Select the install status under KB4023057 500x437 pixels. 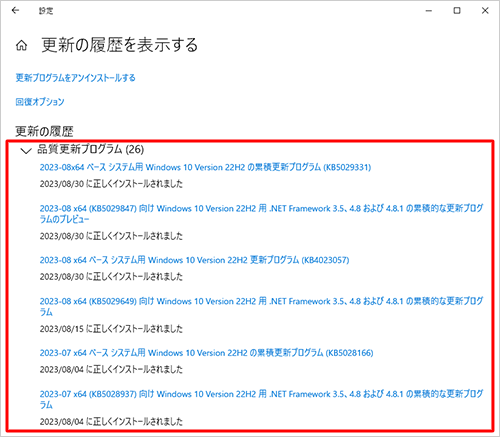pos(111,277)
